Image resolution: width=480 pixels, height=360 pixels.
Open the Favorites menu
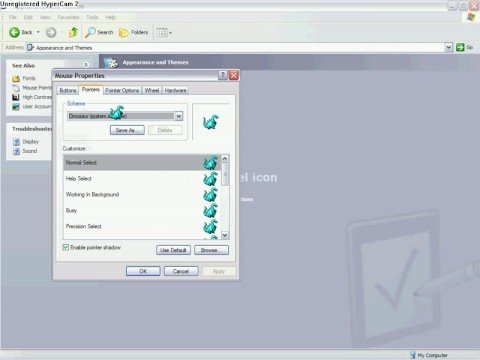(68, 17)
